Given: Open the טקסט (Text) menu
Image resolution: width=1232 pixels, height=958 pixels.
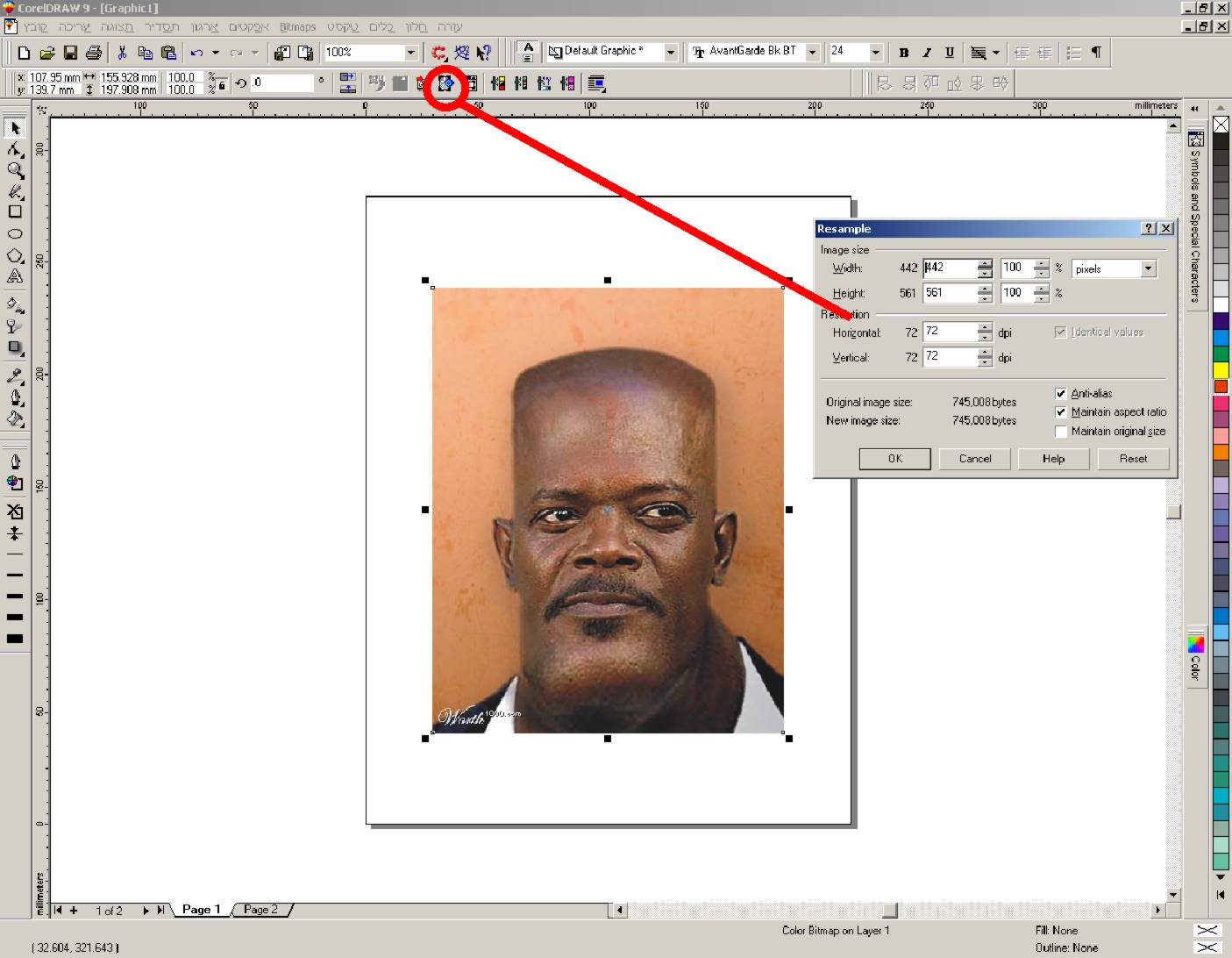Looking at the screenshot, I should click(343, 27).
